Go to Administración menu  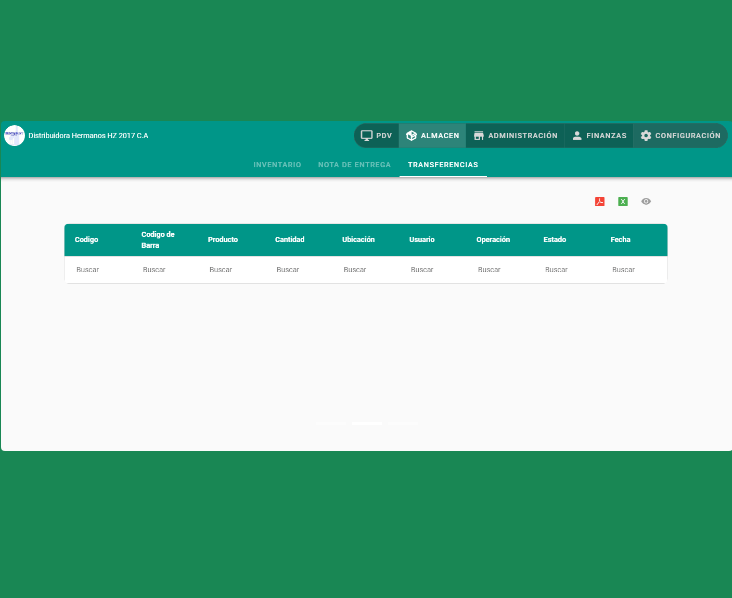[515, 135]
